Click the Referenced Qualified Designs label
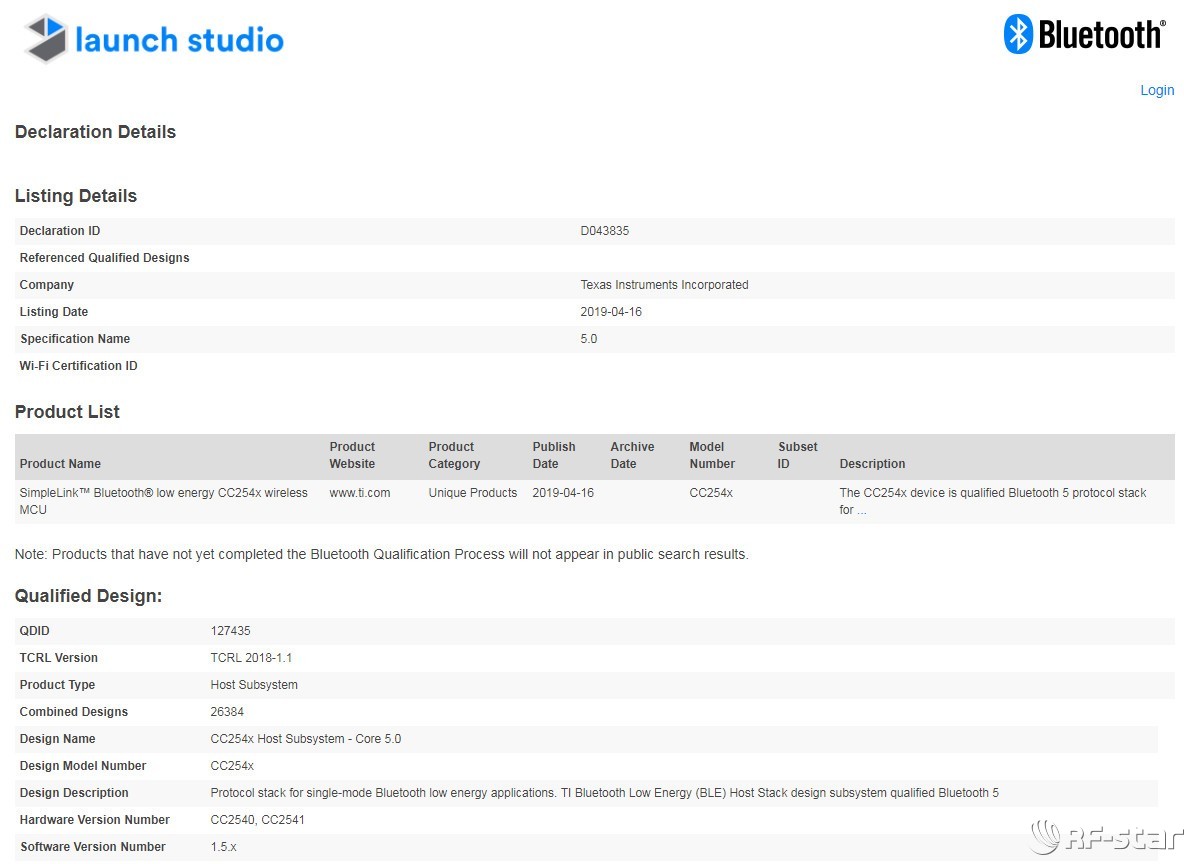Viewport: 1184px width, 864px height. [x=104, y=258]
